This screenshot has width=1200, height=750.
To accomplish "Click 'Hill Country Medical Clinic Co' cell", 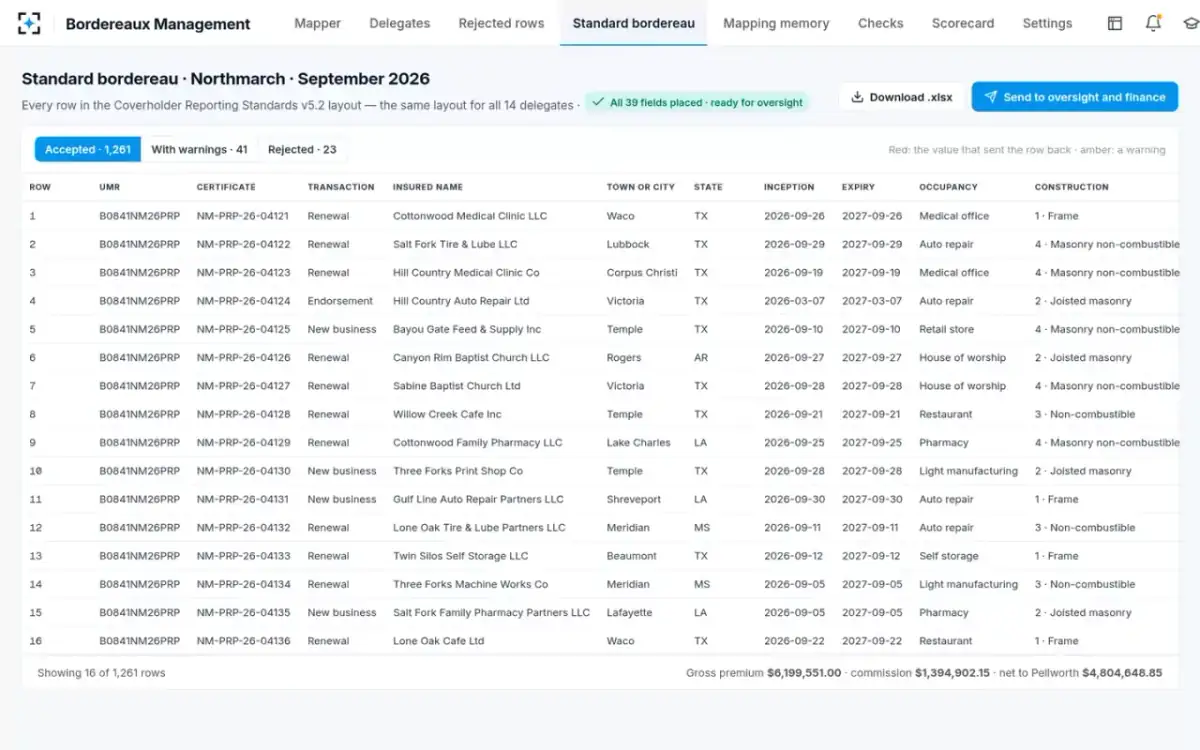I will pyautogui.click(x=466, y=272).
